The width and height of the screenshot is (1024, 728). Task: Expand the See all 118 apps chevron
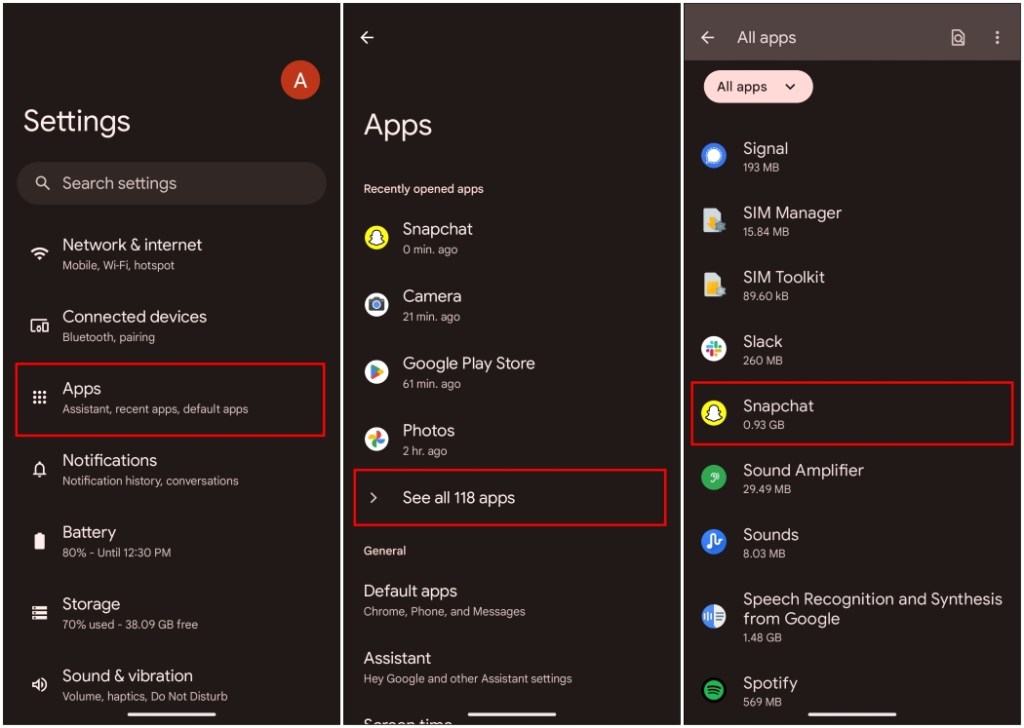pyautogui.click(x=374, y=498)
